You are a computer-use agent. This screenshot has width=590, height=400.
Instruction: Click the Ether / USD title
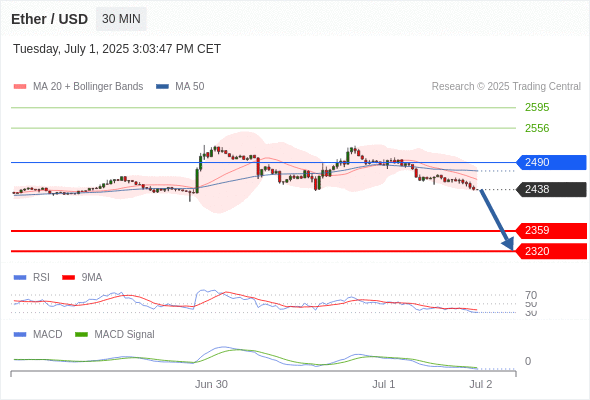pos(49,19)
